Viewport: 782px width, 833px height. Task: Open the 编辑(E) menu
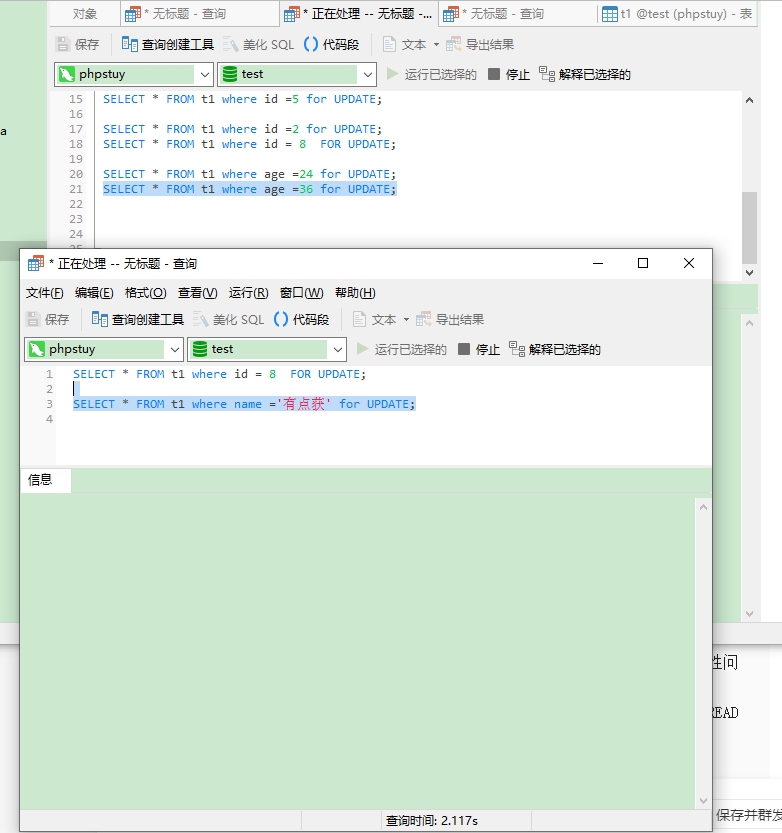click(94, 293)
